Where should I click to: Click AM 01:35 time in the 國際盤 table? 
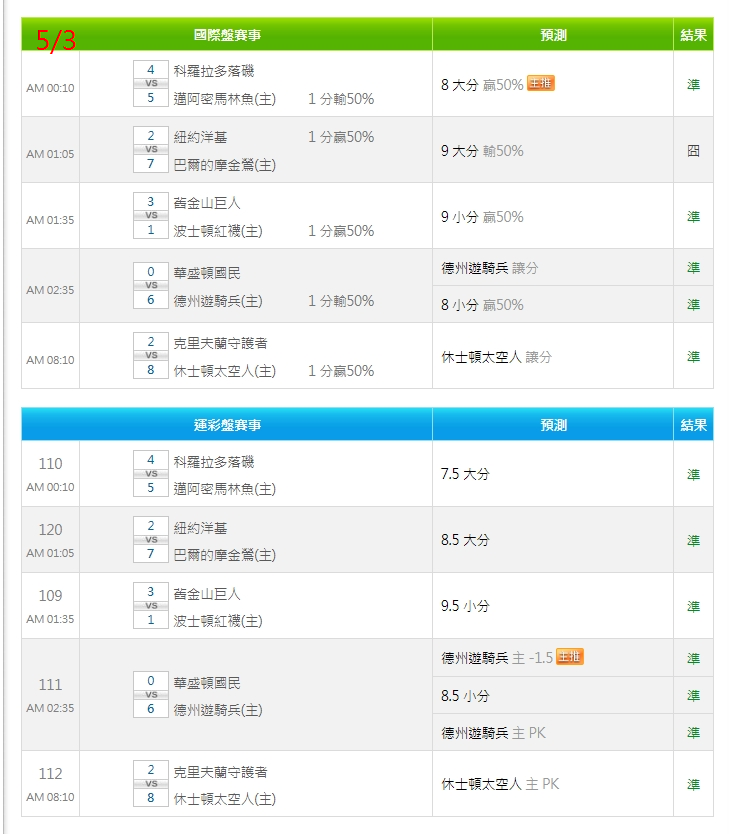click(x=51, y=220)
